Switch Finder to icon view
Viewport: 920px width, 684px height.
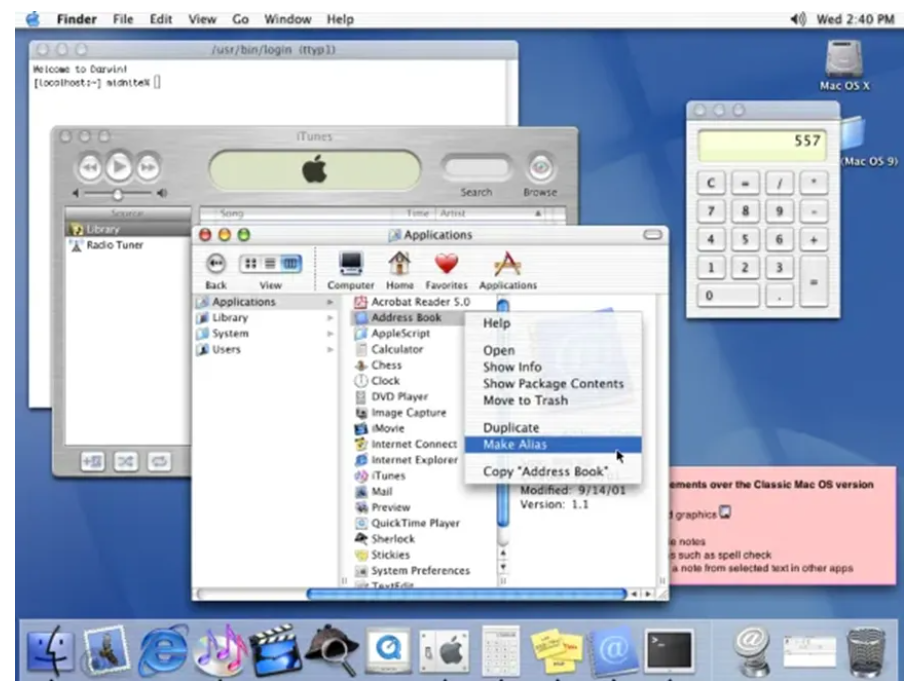pos(251,264)
